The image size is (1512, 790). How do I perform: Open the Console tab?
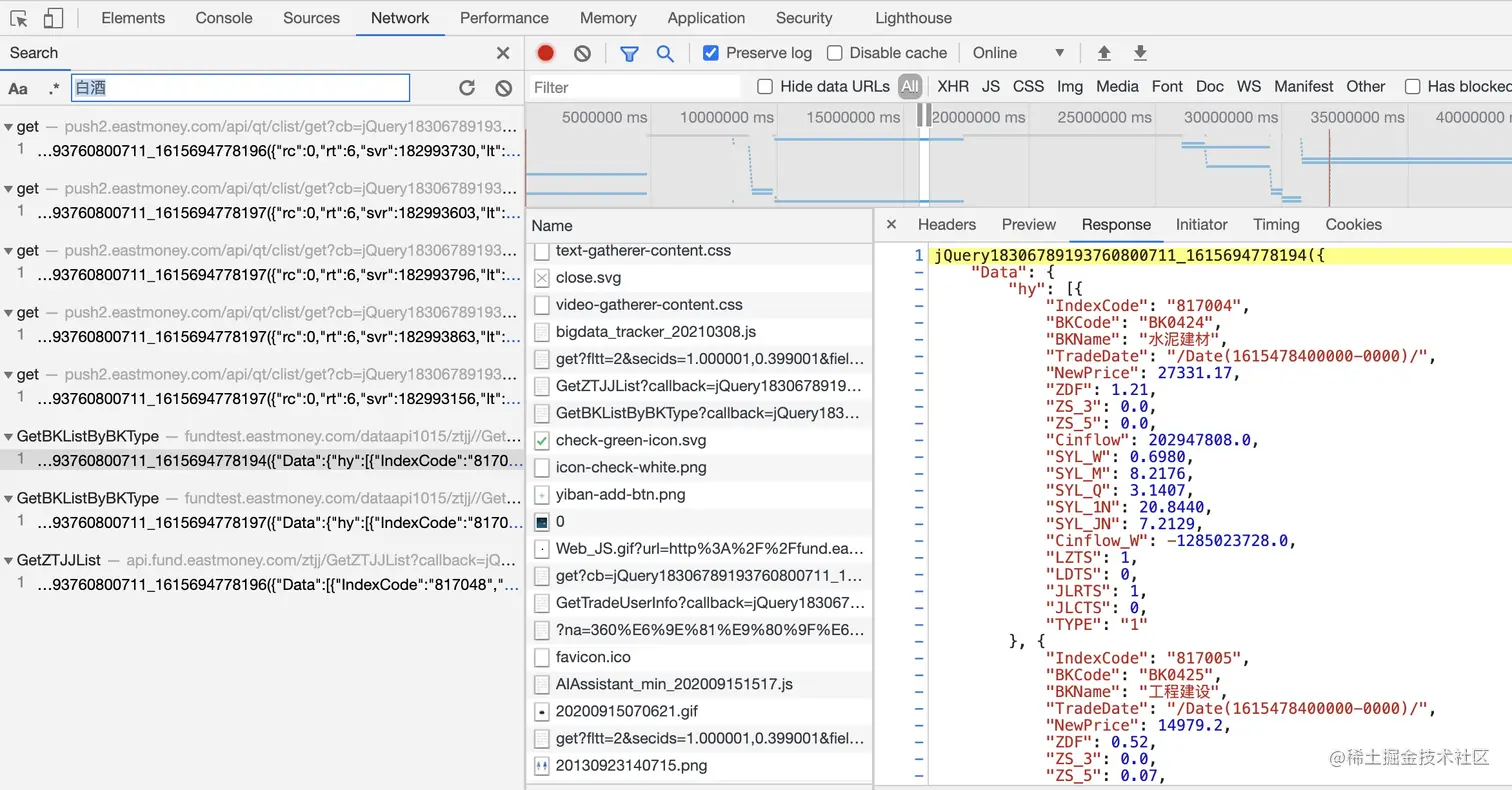click(224, 18)
